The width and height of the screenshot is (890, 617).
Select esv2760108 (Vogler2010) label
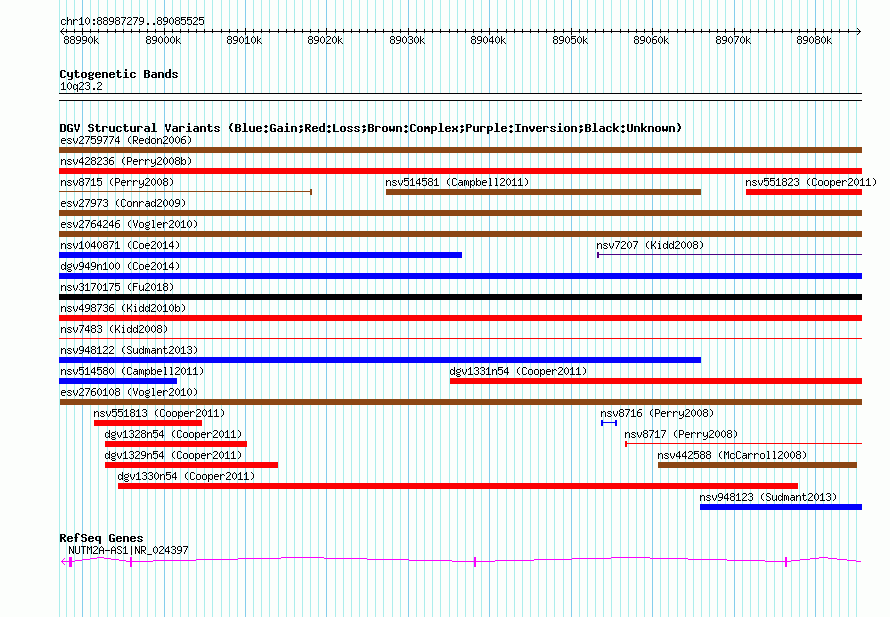tap(129, 392)
